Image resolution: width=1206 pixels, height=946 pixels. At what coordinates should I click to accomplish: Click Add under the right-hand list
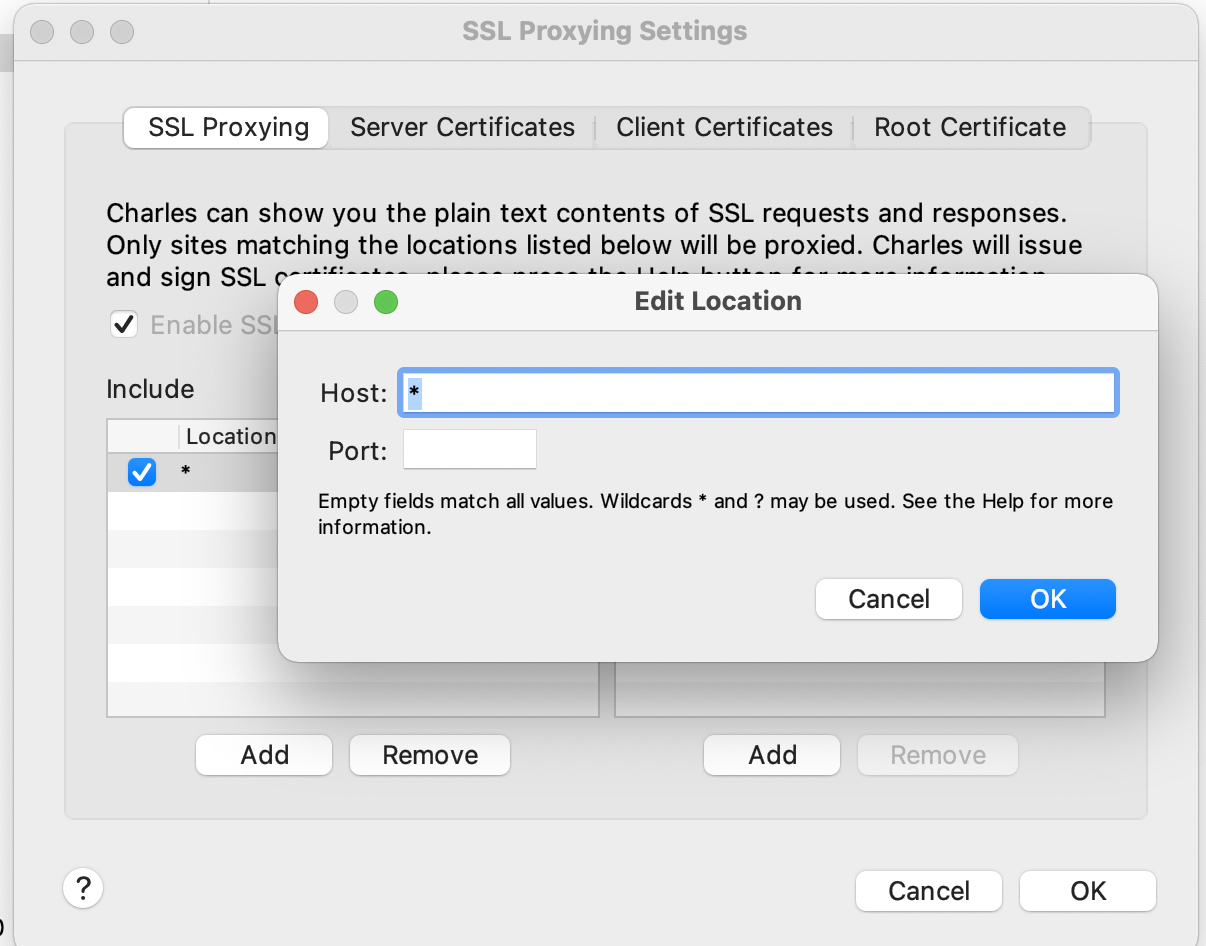point(772,755)
